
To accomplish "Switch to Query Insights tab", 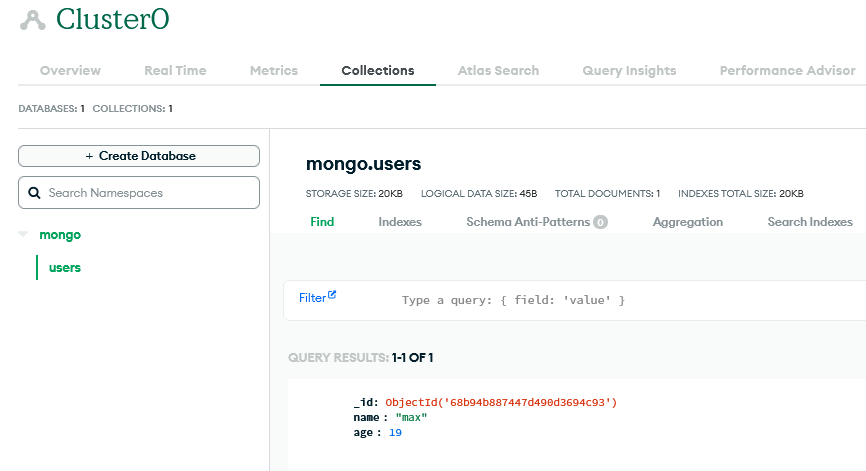I will [629, 71].
